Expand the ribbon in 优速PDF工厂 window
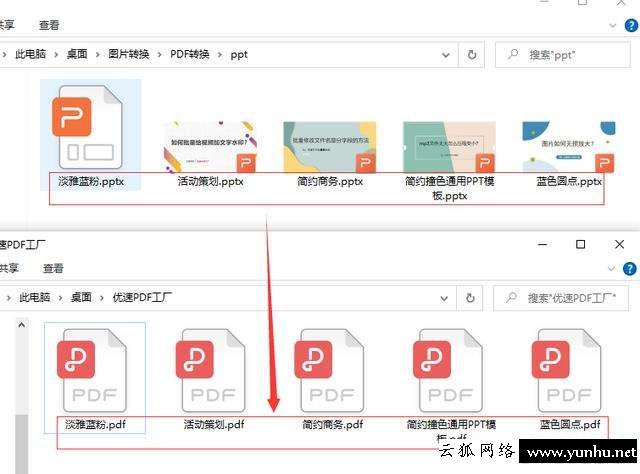The image size is (640, 474). click(611, 269)
